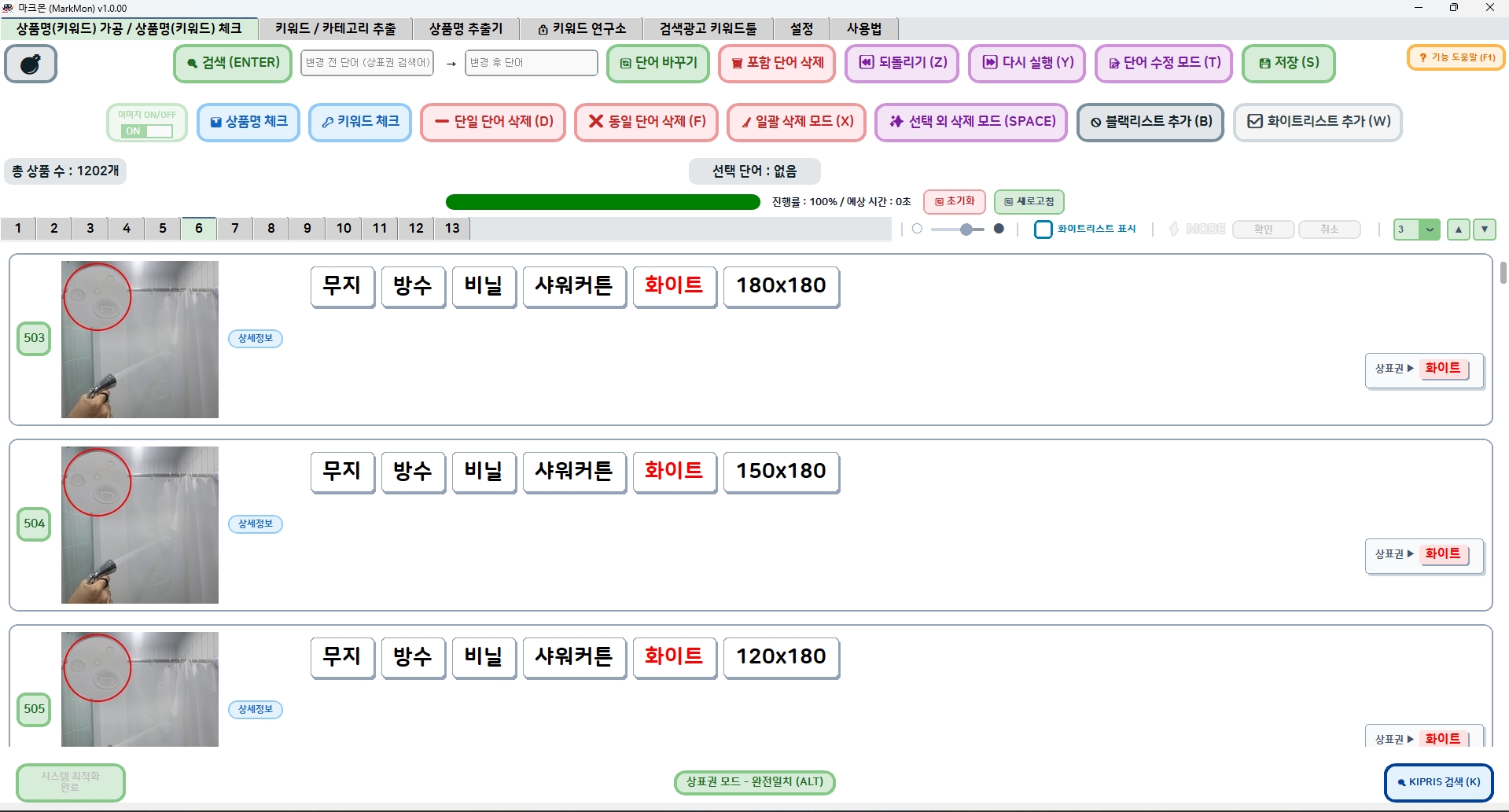Click 블랙리스트 추가 (B) button
This screenshot has height=812, width=1509.
point(1150,122)
